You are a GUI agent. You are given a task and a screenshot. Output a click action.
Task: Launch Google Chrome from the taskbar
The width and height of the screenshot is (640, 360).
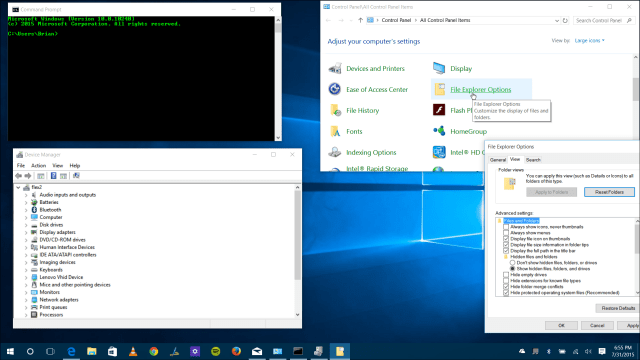(153, 351)
